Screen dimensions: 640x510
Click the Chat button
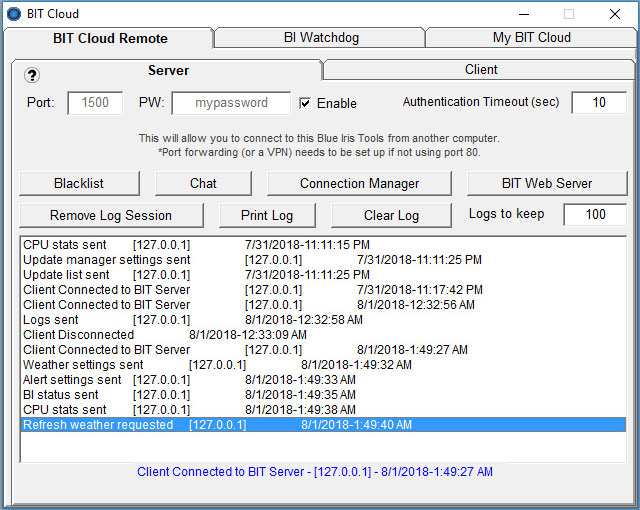coord(203,183)
